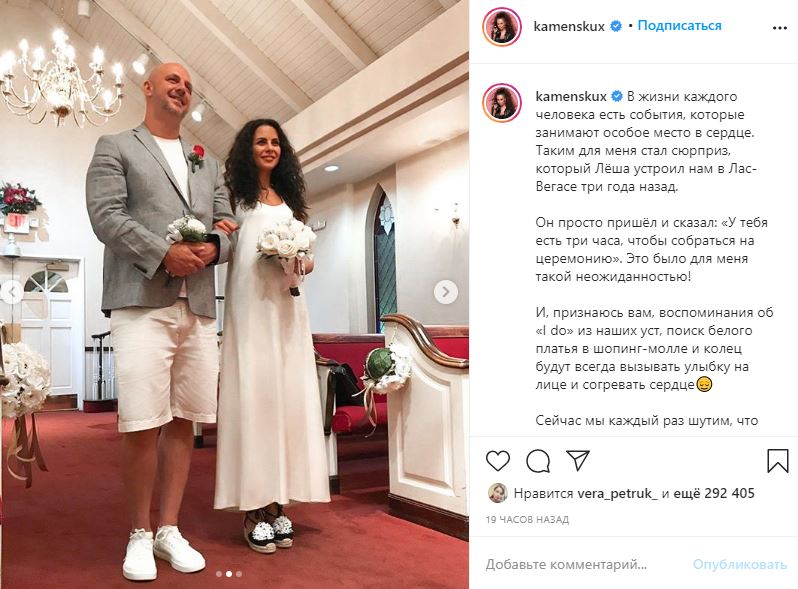Viewport: 798px width, 589px height.
Task: Share post with paper plane icon
Action: coord(578,460)
